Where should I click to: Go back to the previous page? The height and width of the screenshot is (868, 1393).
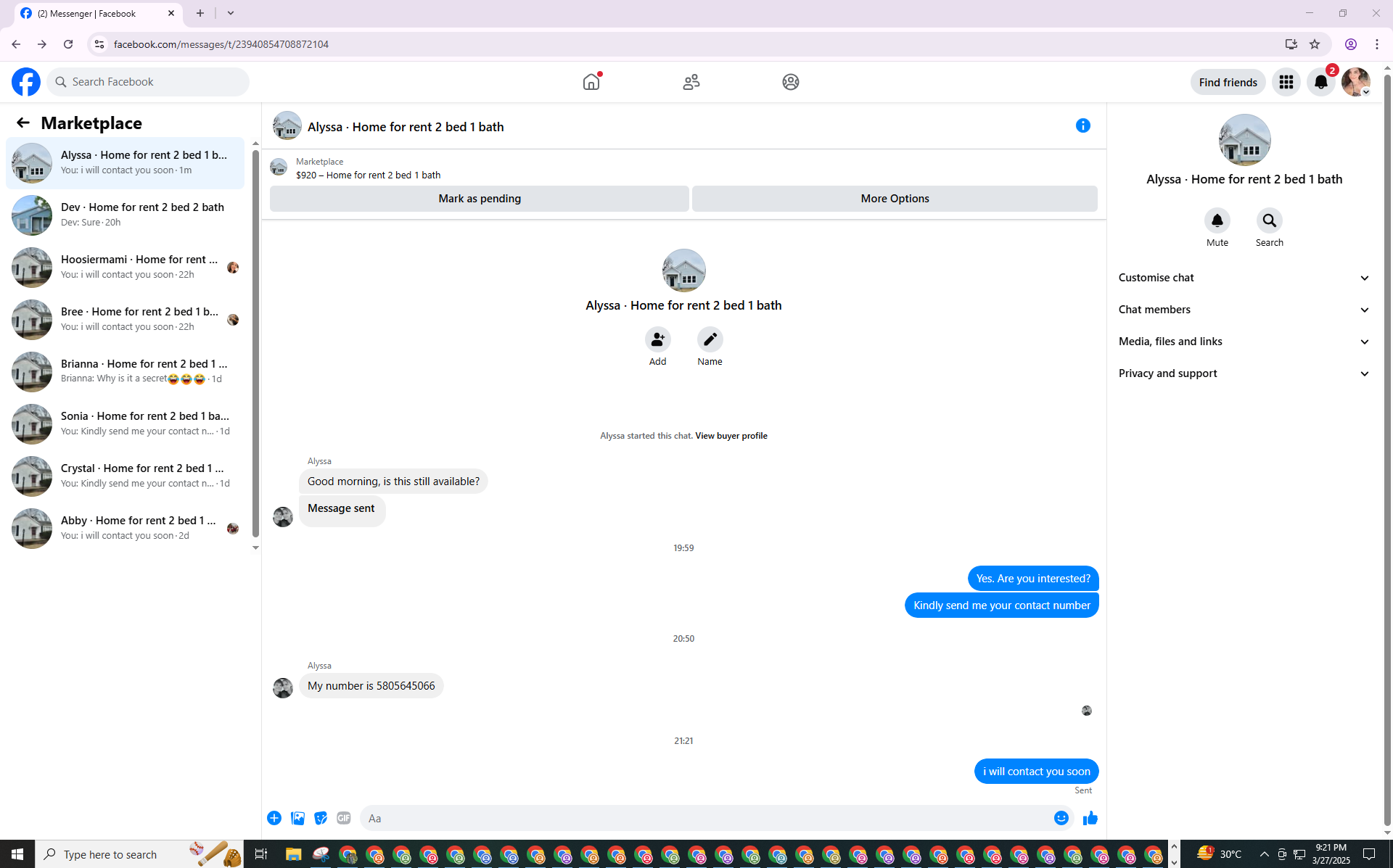pyautogui.click(x=16, y=44)
